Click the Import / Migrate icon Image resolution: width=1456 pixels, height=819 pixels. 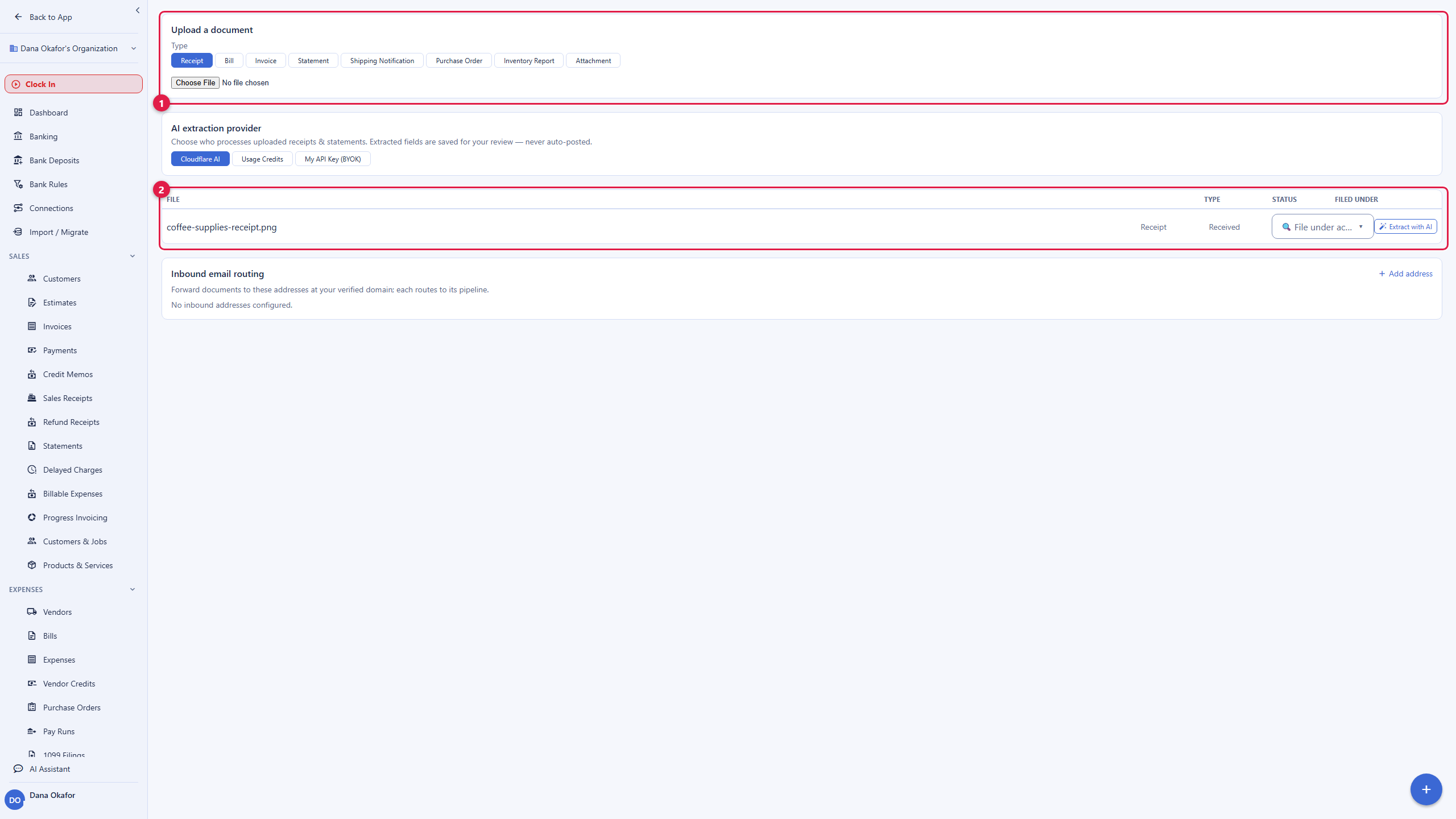18,232
